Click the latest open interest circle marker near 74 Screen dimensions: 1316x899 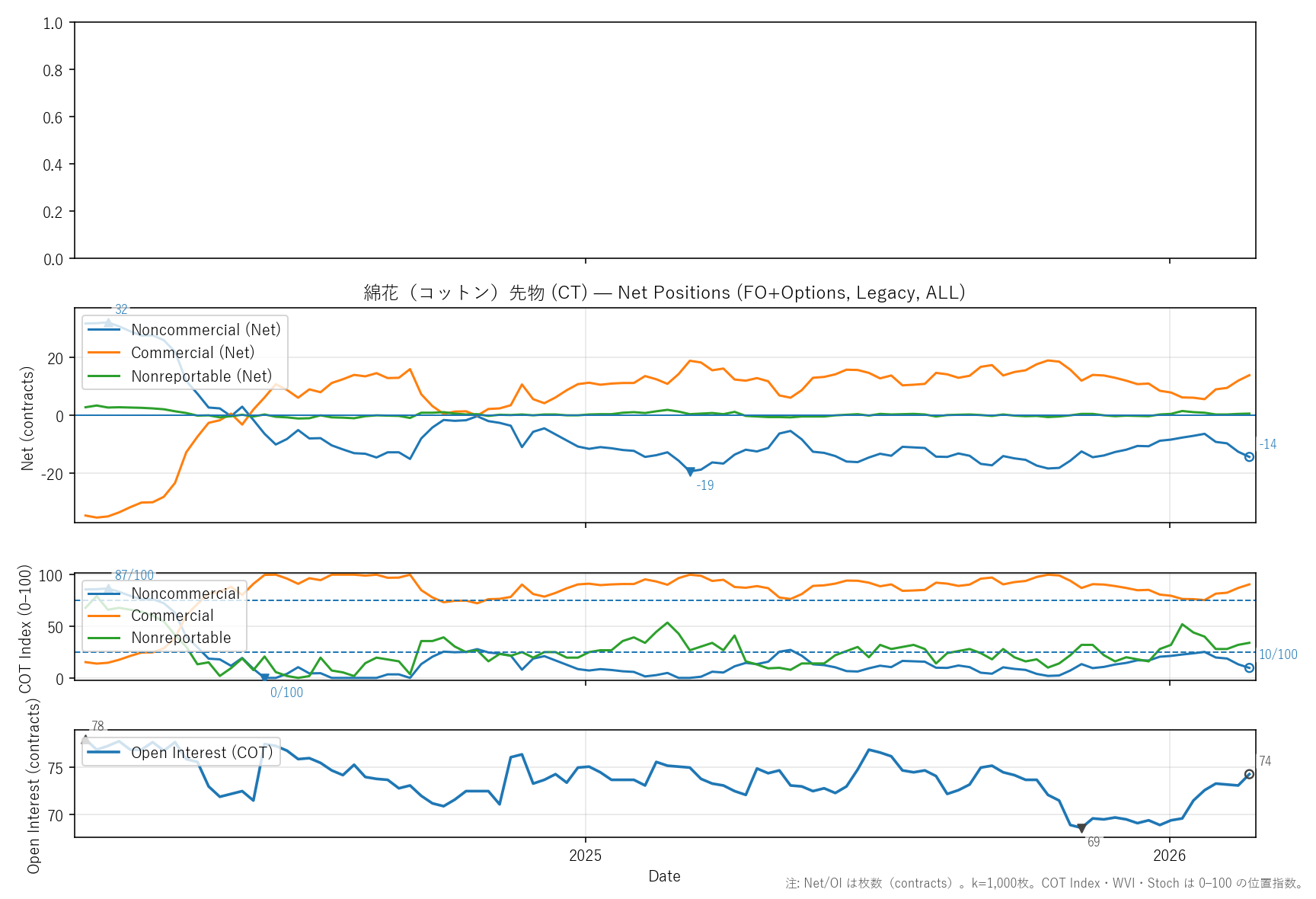click(1249, 774)
